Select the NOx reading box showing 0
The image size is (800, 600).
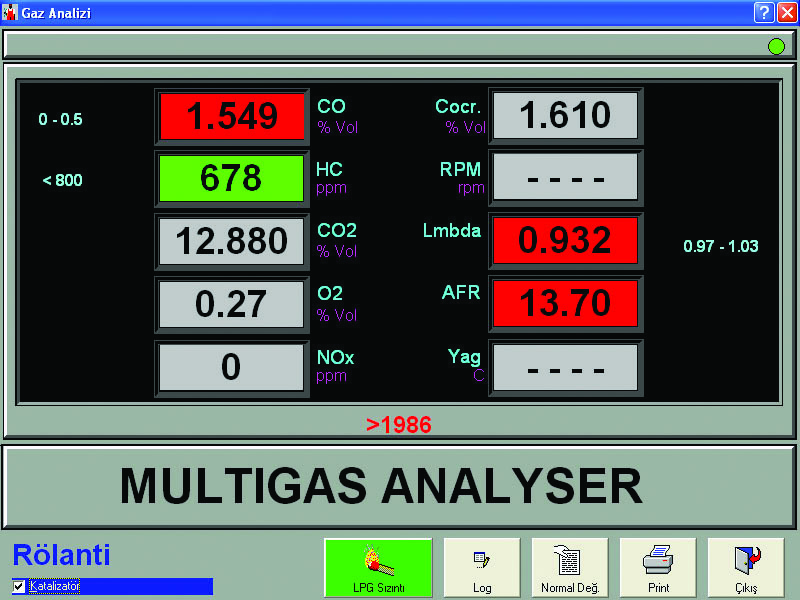pos(232,368)
